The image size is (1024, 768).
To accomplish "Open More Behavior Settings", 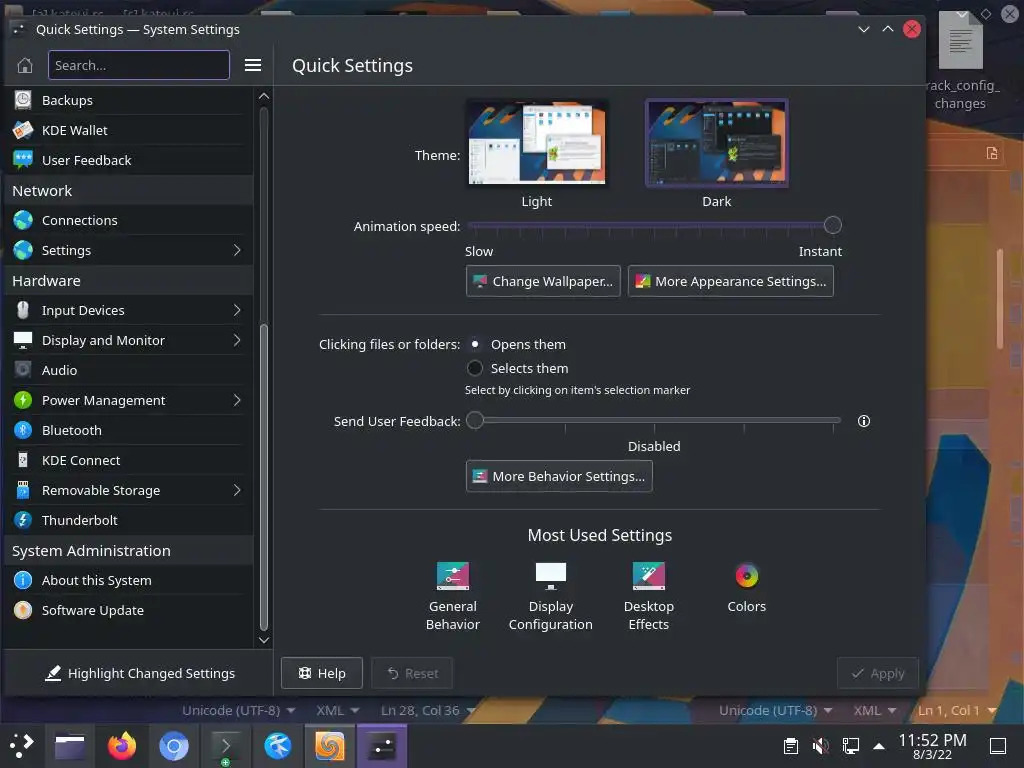I will [559, 476].
